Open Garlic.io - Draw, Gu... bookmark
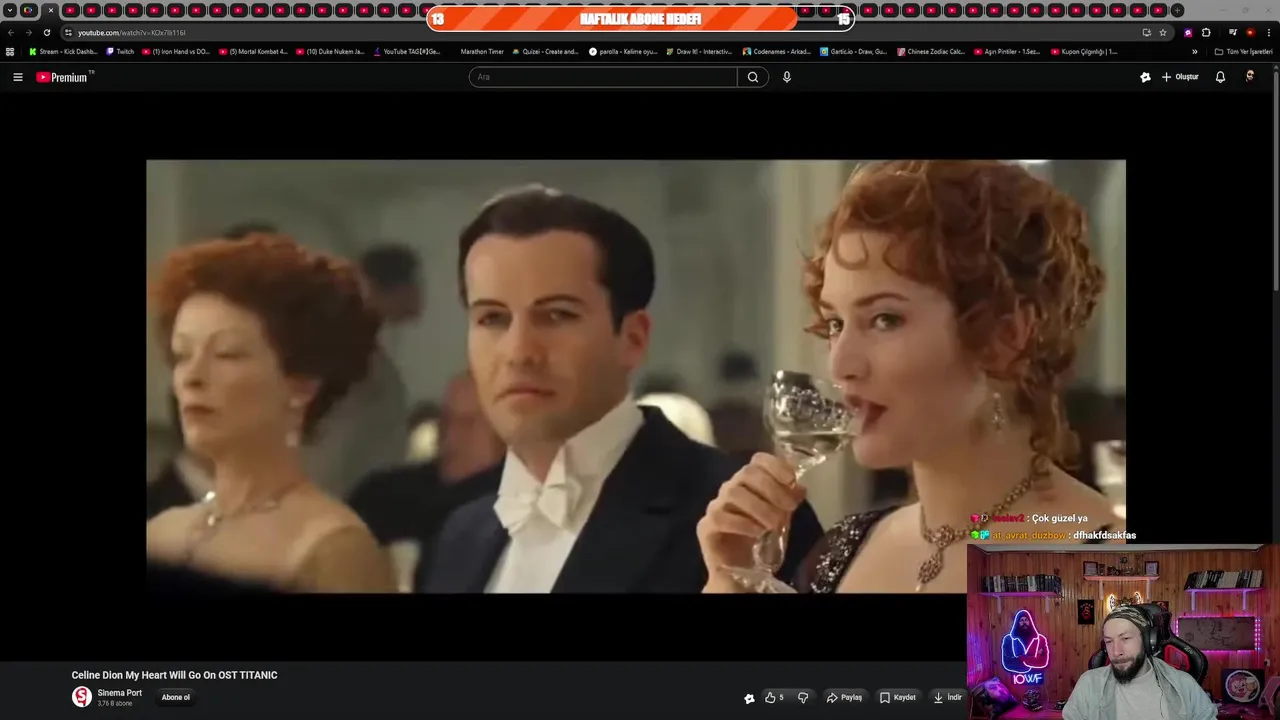Viewport: 1280px width, 720px height. 853,52
